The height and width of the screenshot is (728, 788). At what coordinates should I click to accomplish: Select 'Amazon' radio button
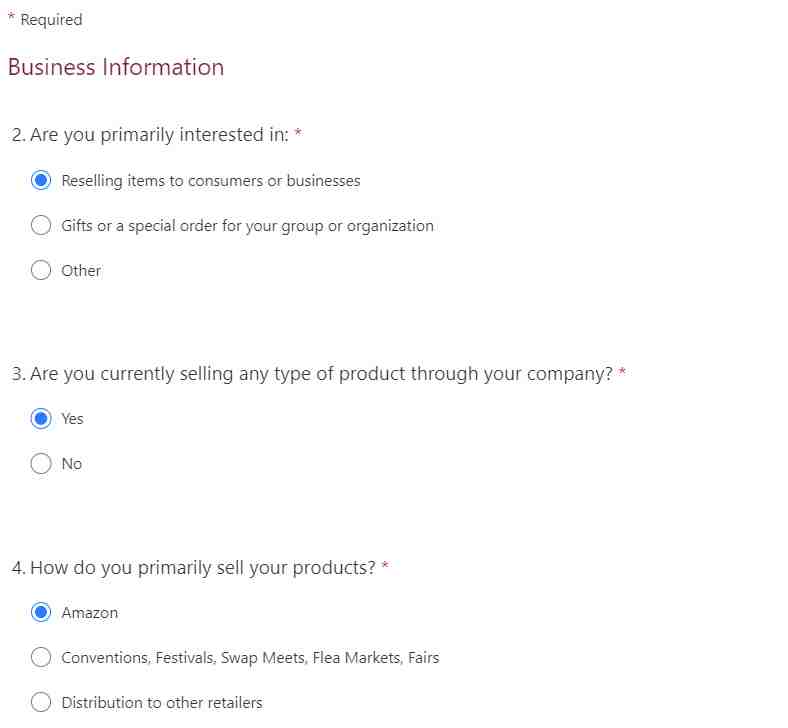[x=41, y=612]
